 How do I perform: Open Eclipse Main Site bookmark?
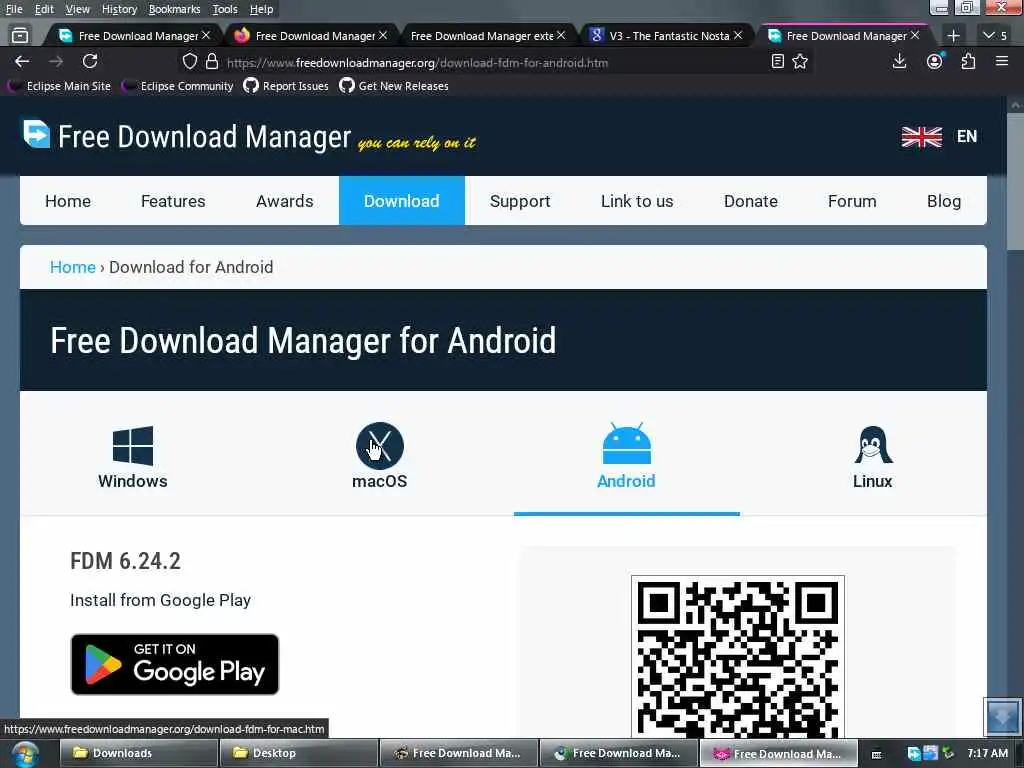59,86
